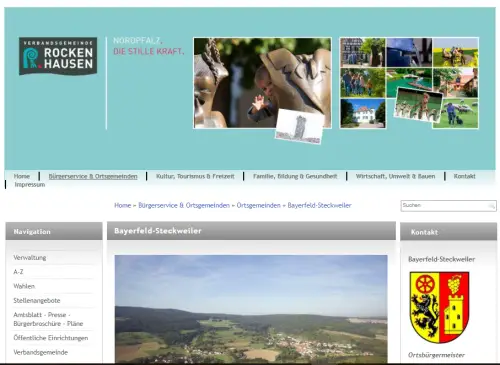Click the bronze statue header photo

pyautogui.click(x=262, y=83)
